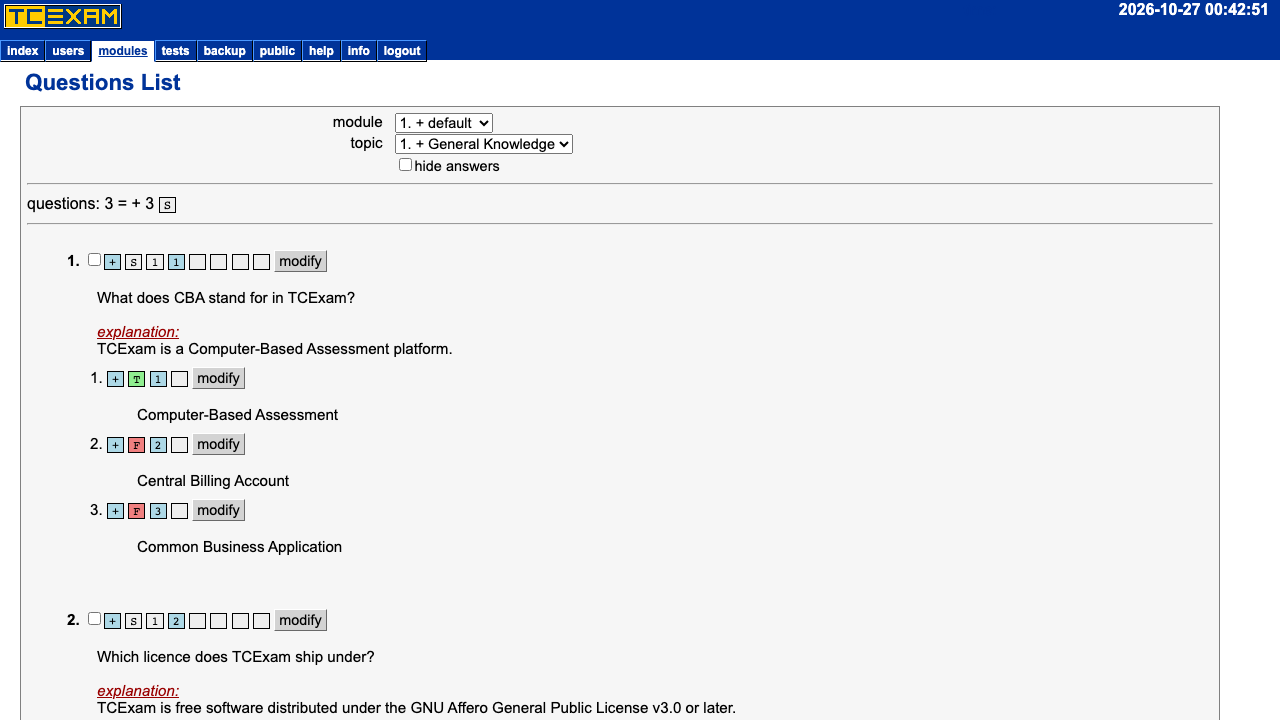The image size is (1280, 720).
Task: Click the blue 1 icon for the Computer-Based Assessment answer
Action: 158,379
